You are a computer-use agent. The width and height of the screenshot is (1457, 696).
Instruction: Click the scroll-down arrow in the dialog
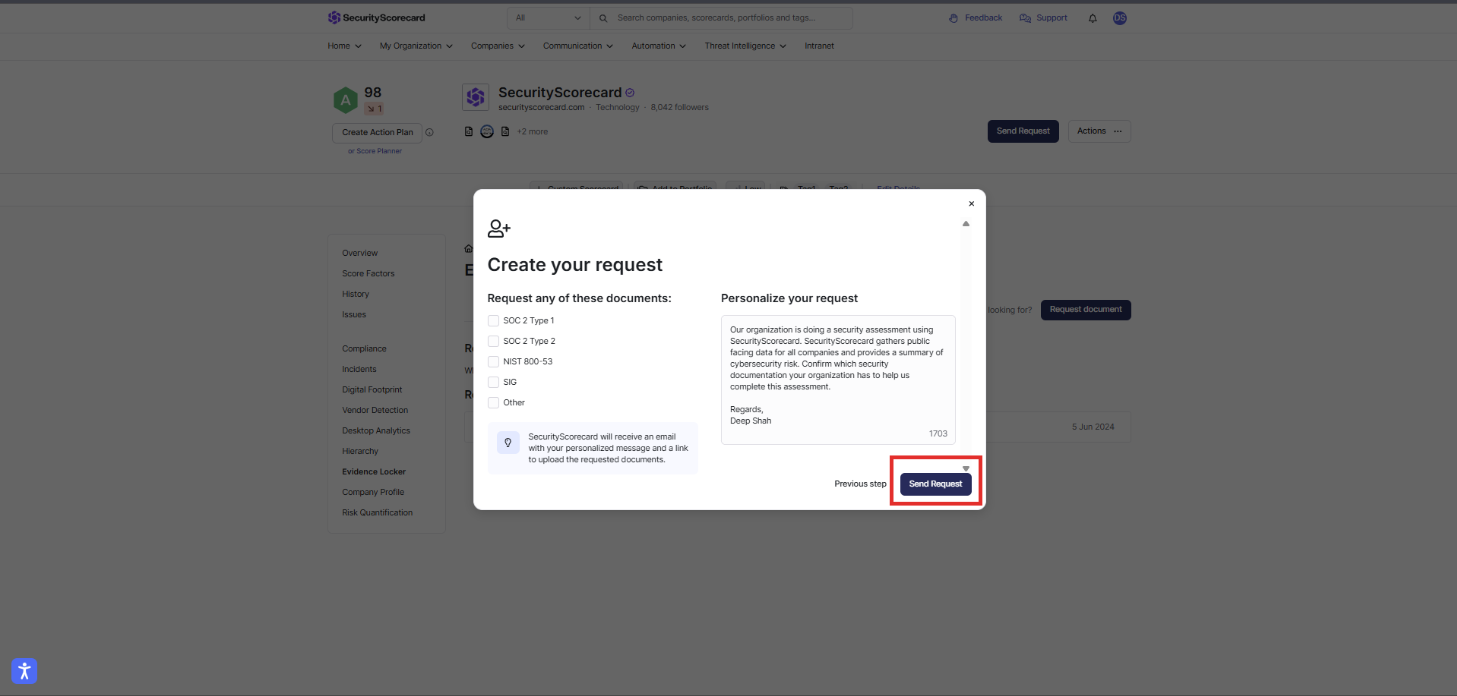point(966,467)
